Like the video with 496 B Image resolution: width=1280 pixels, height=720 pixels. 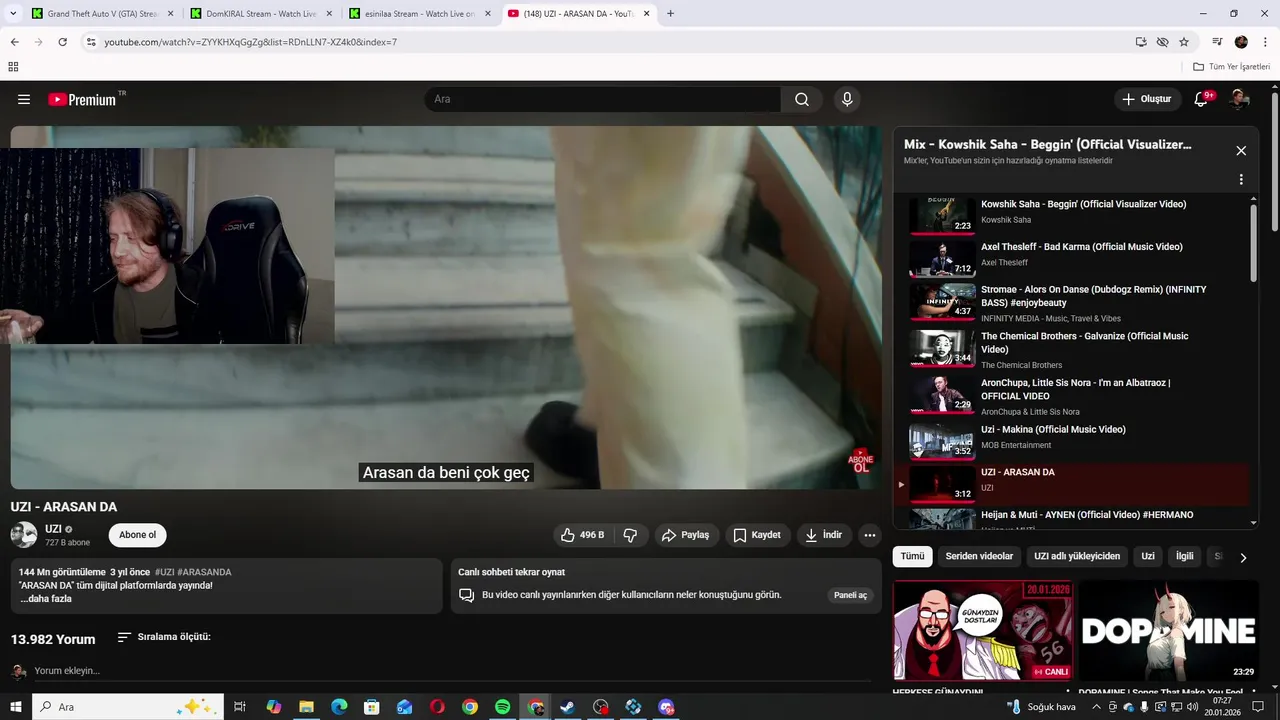point(582,535)
